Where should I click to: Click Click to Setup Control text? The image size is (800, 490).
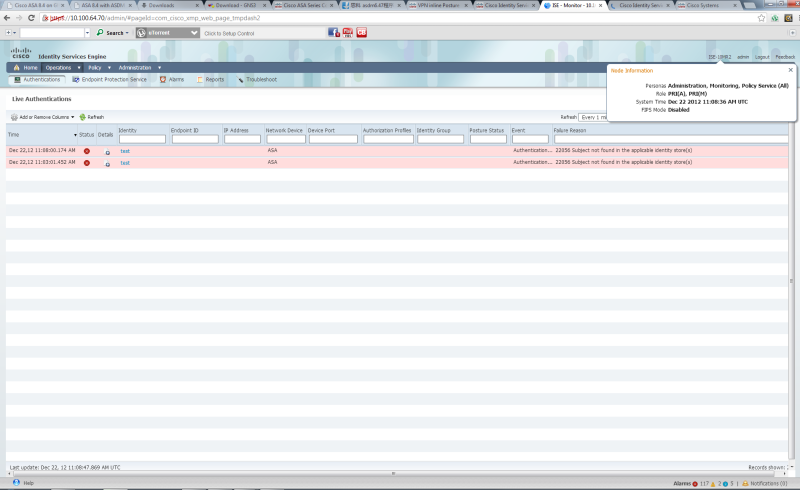point(229,33)
